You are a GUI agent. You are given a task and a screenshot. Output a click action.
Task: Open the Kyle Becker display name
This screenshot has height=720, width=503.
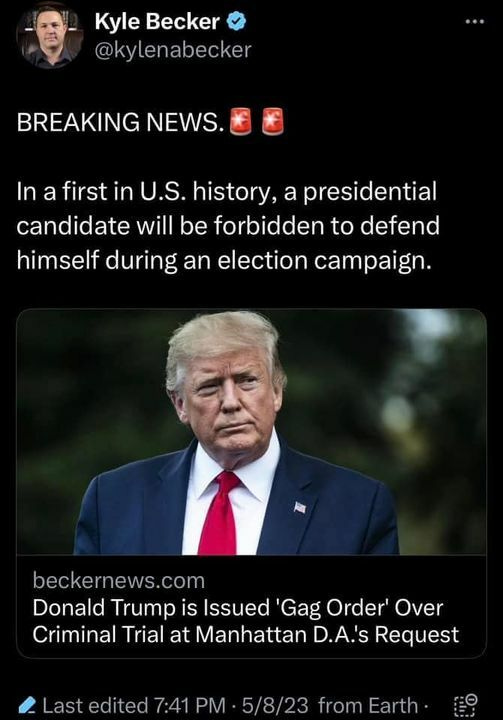157,22
